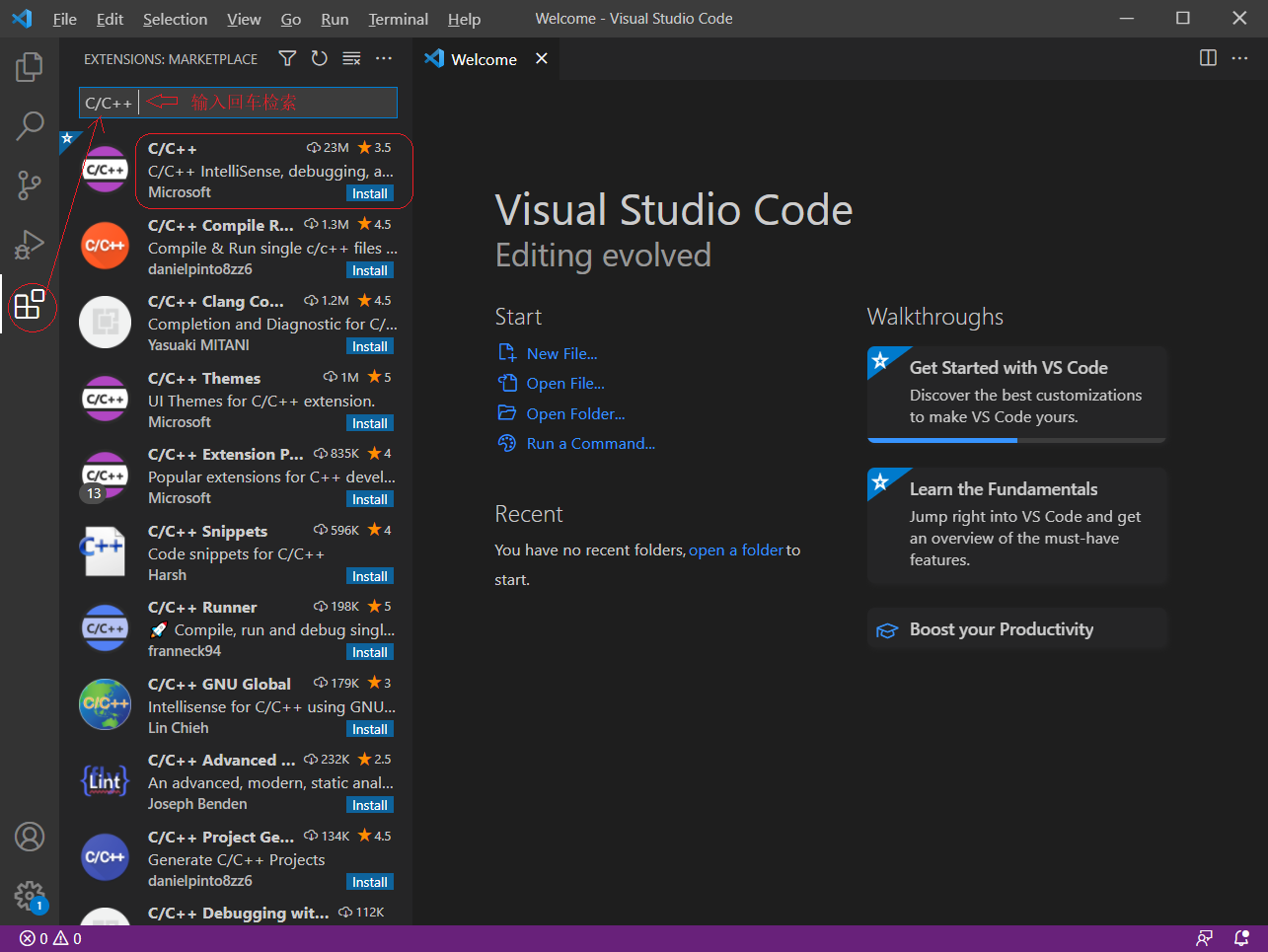This screenshot has height=952, width=1268.
Task: Open the Explorer view in activity bar
Action: [30, 67]
